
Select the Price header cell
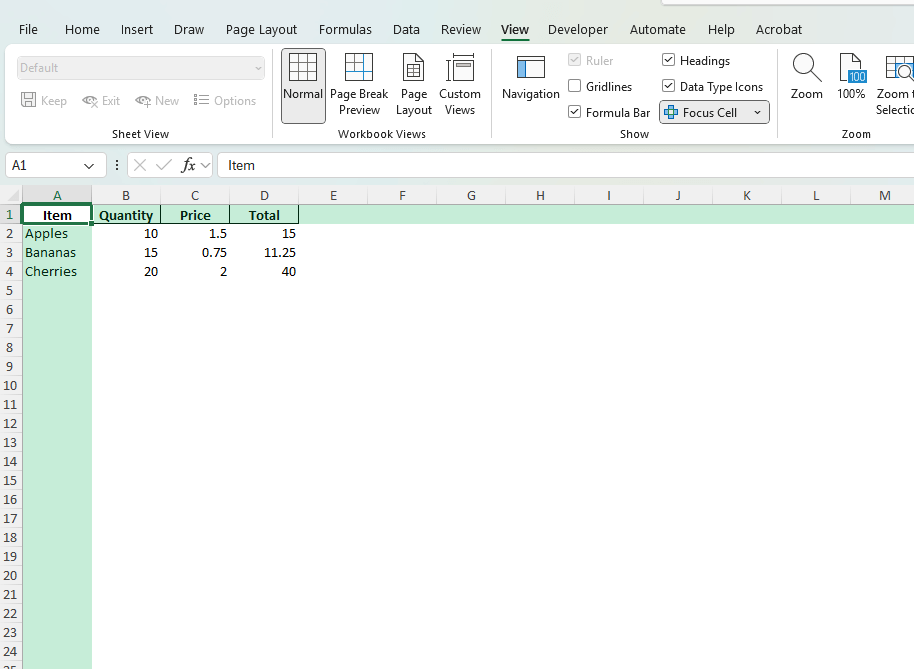[195, 215]
